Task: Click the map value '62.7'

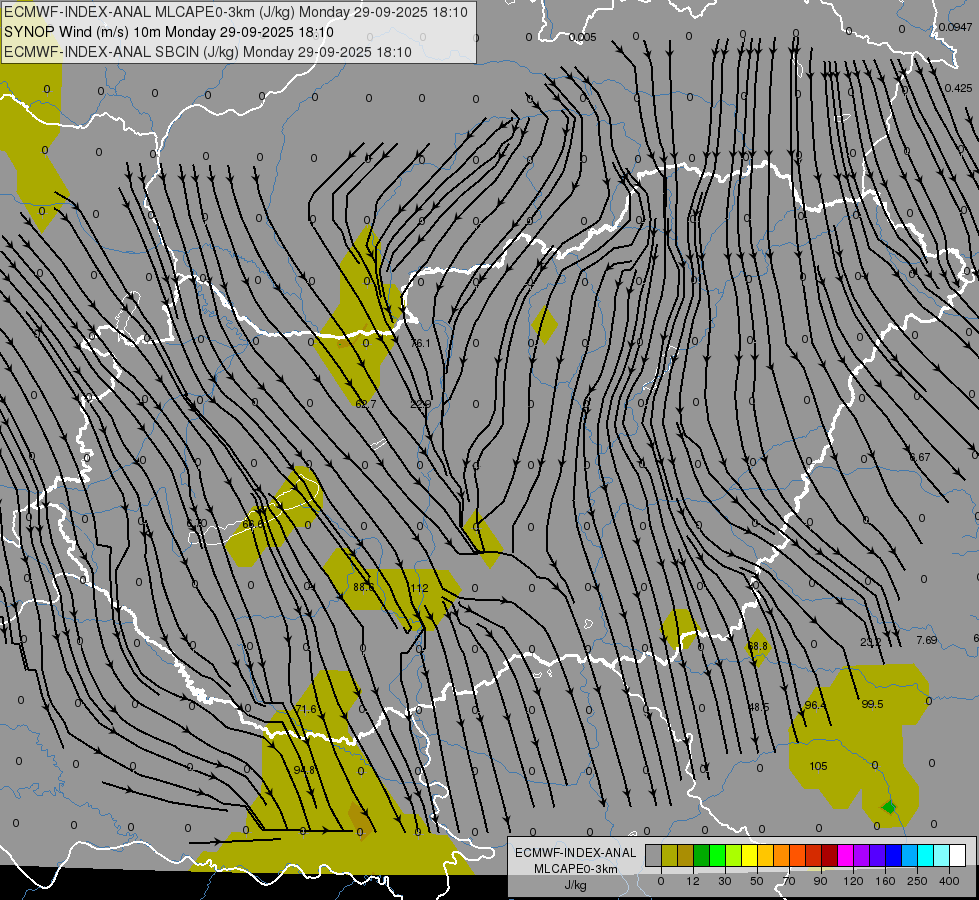Action: tap(365, 404)
